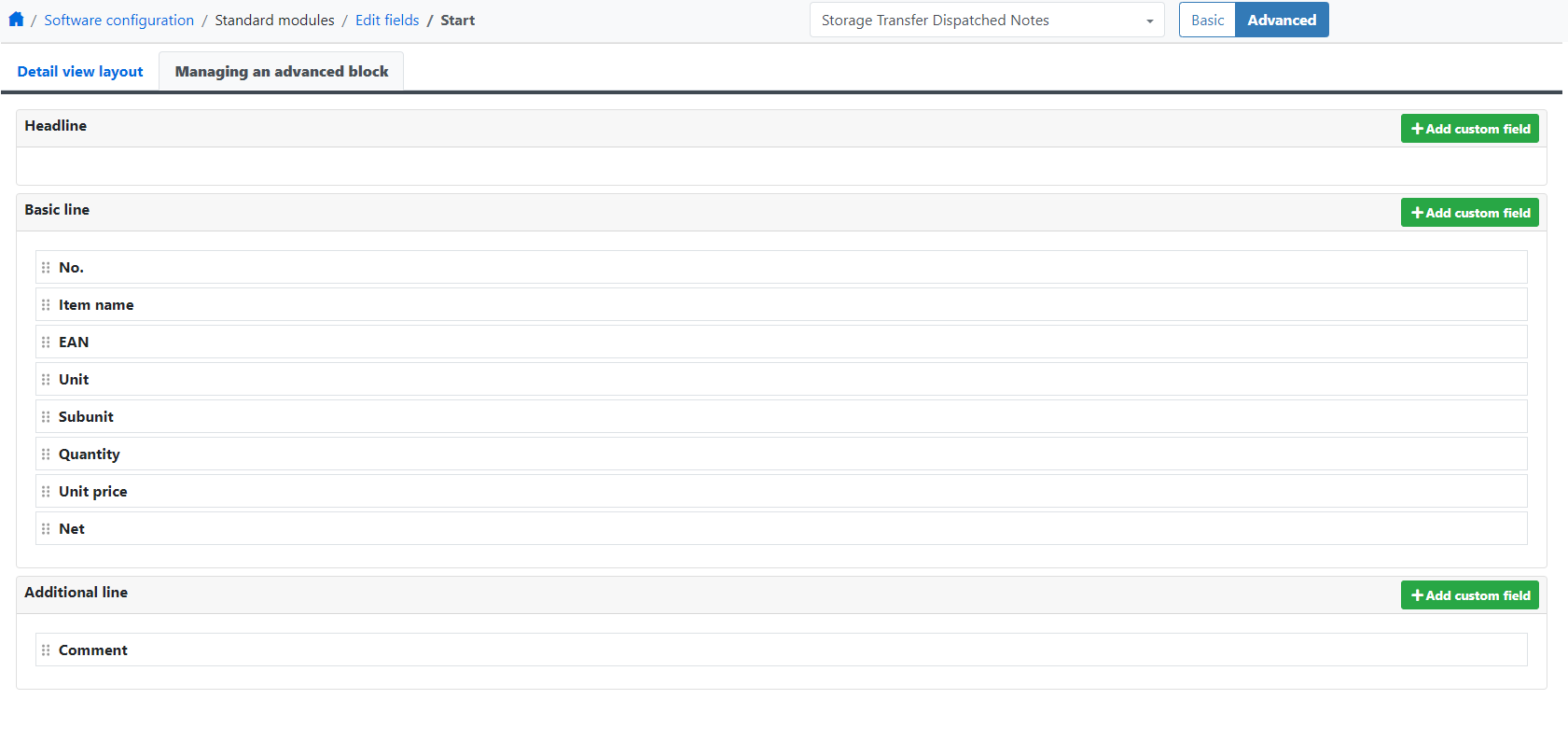
Task: Select the No. field row
Action: [782, 267]
